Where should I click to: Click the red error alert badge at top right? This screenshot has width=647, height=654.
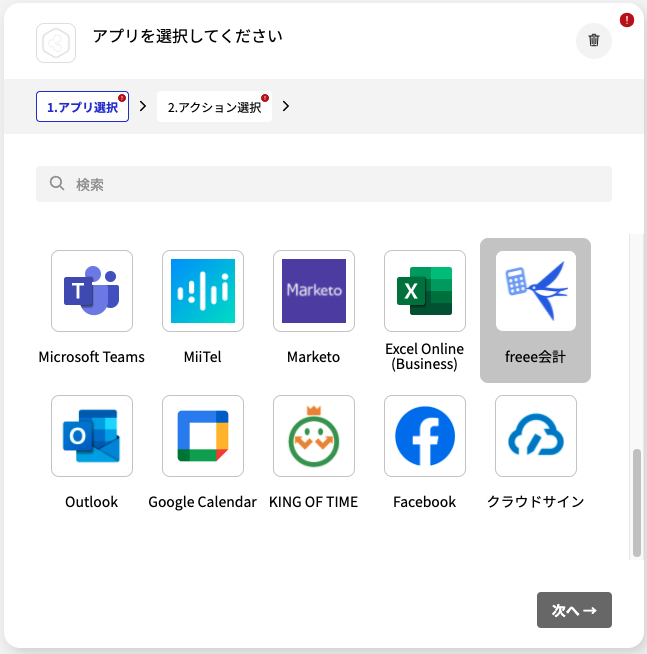click(x=627, y=20)
